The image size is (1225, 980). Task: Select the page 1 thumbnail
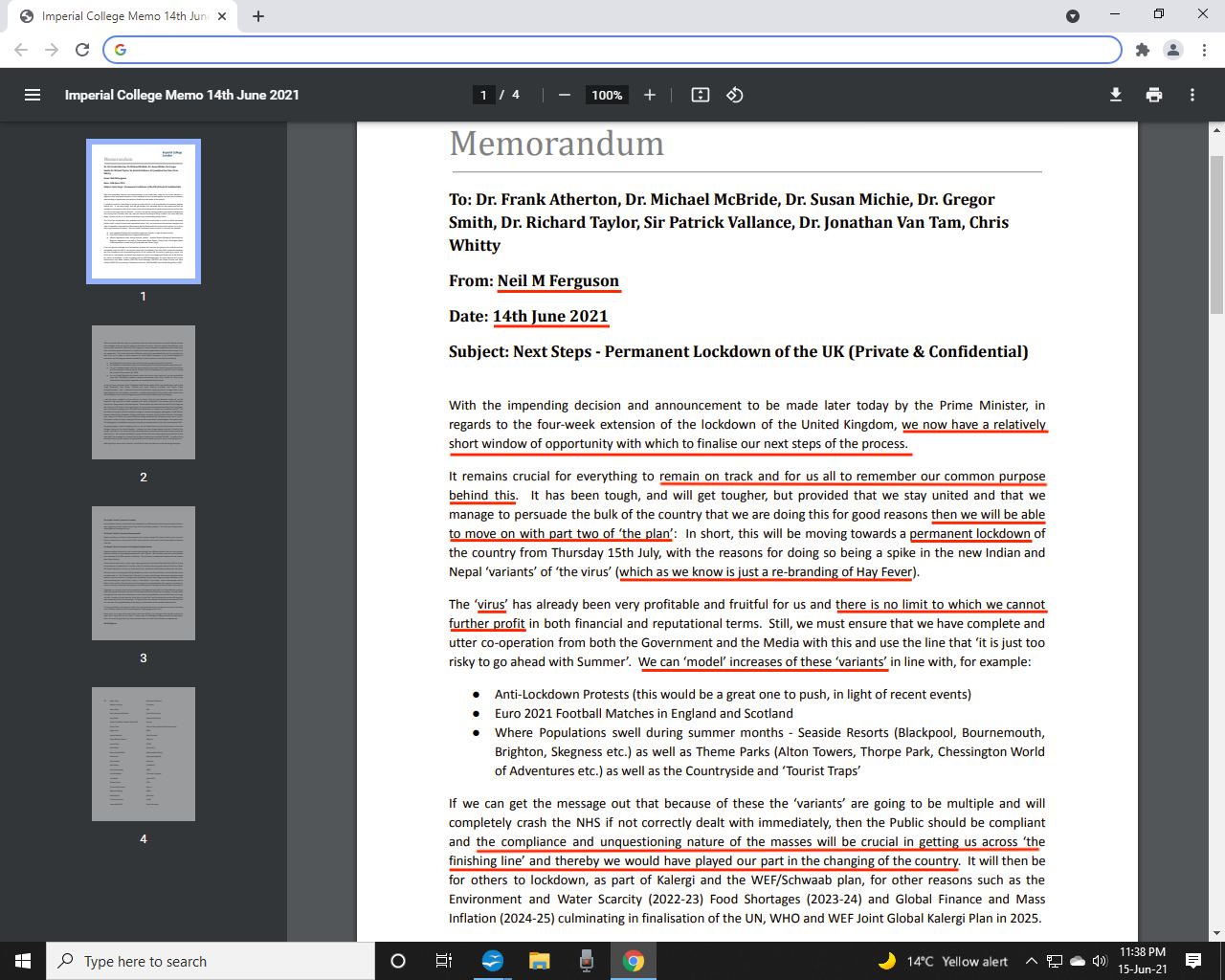pos(144,212)
